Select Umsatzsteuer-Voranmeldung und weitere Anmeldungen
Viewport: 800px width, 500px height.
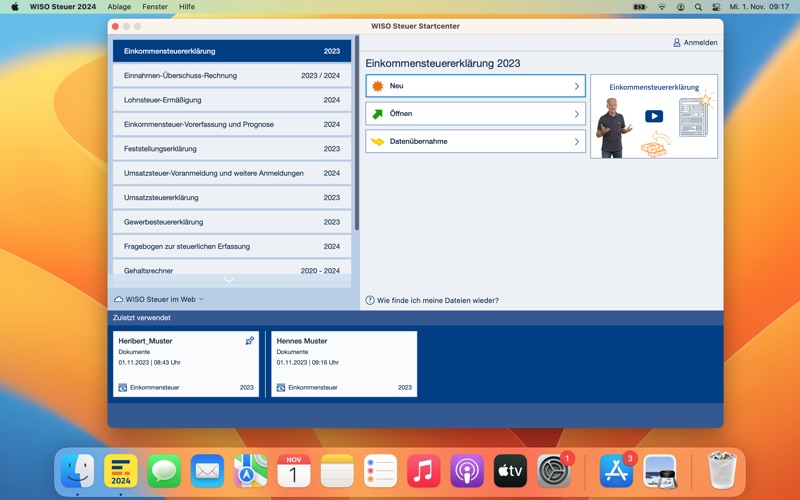click(232, 173)
